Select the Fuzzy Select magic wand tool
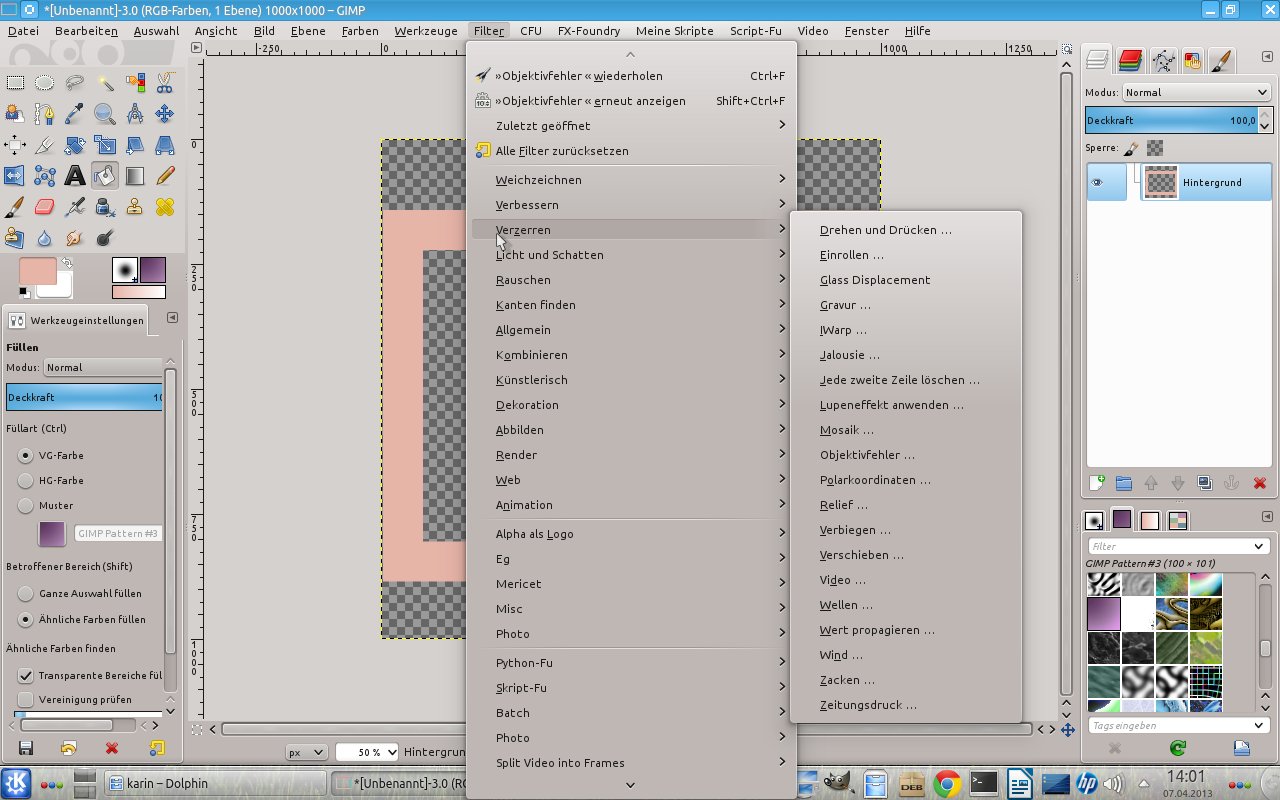This screenshot has width=1280, height=800. pos(105,83)
